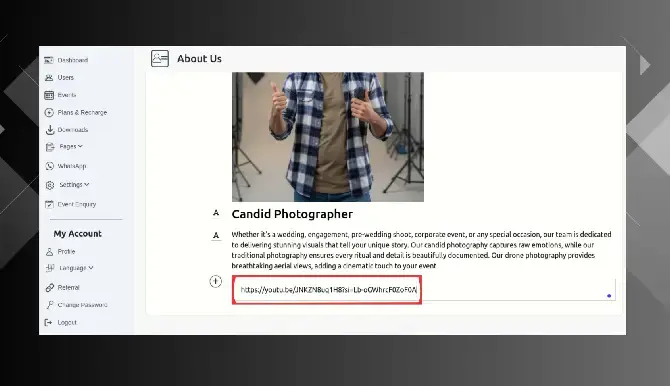Click the Pages document icon
Screen dimensions: 670x386
(50, 147)
